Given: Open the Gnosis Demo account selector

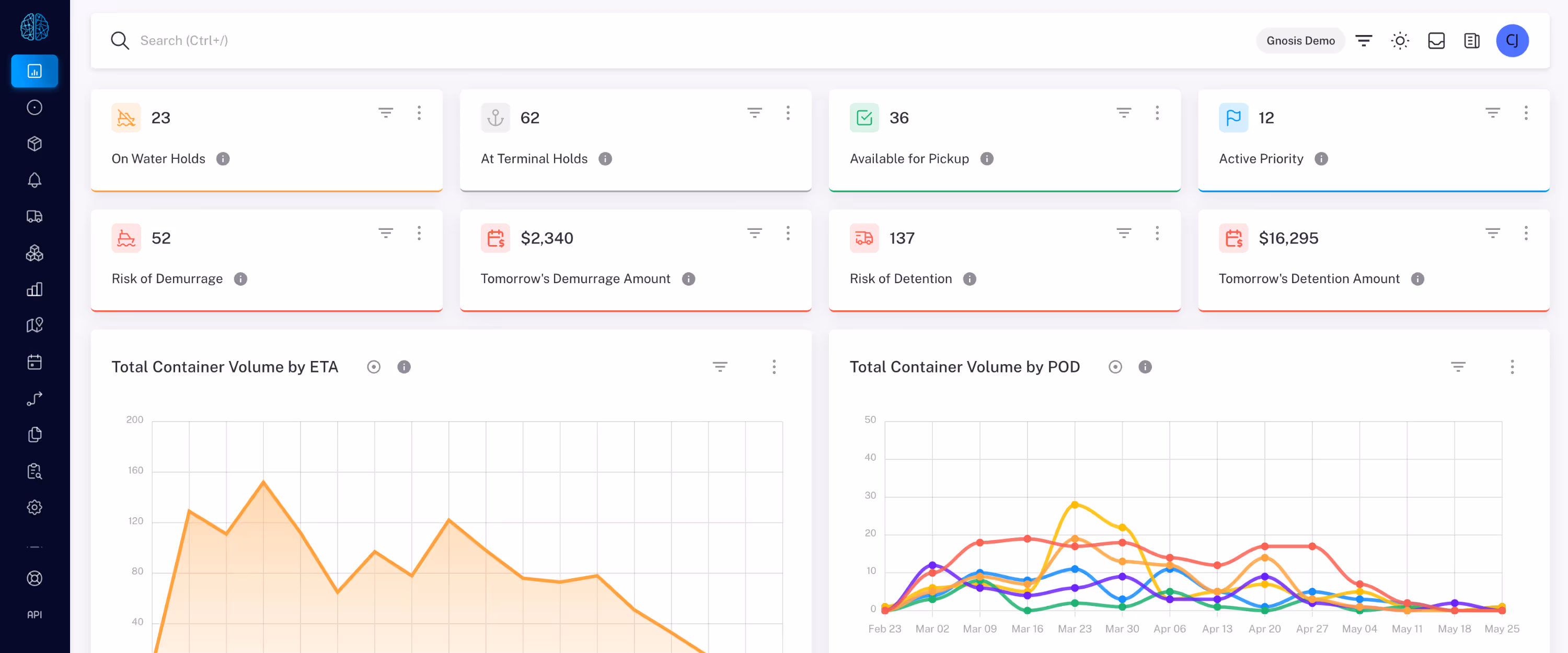Looking at the screenshot, I should [x=1300, y=41].
